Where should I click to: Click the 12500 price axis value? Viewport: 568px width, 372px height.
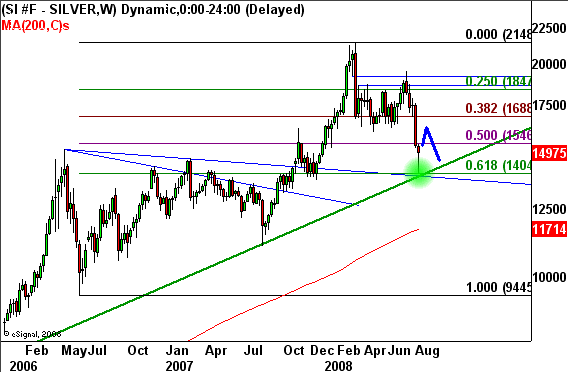pos(549,209)
